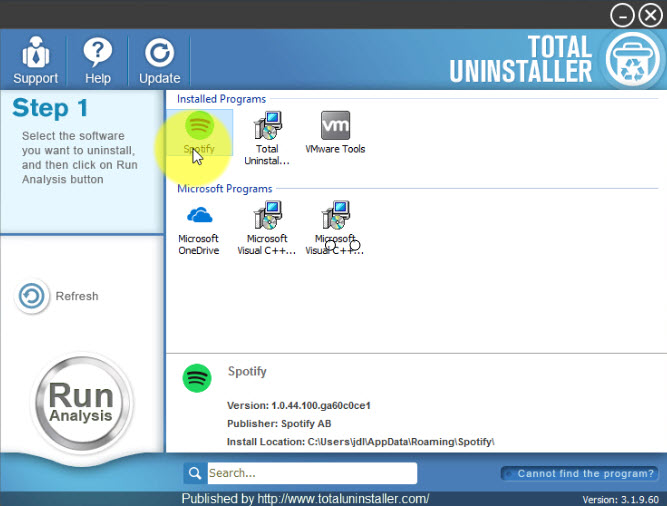Open the totaluninstaller.com published-by link
This screenshot has height=506, width=667.
point(343,498)
